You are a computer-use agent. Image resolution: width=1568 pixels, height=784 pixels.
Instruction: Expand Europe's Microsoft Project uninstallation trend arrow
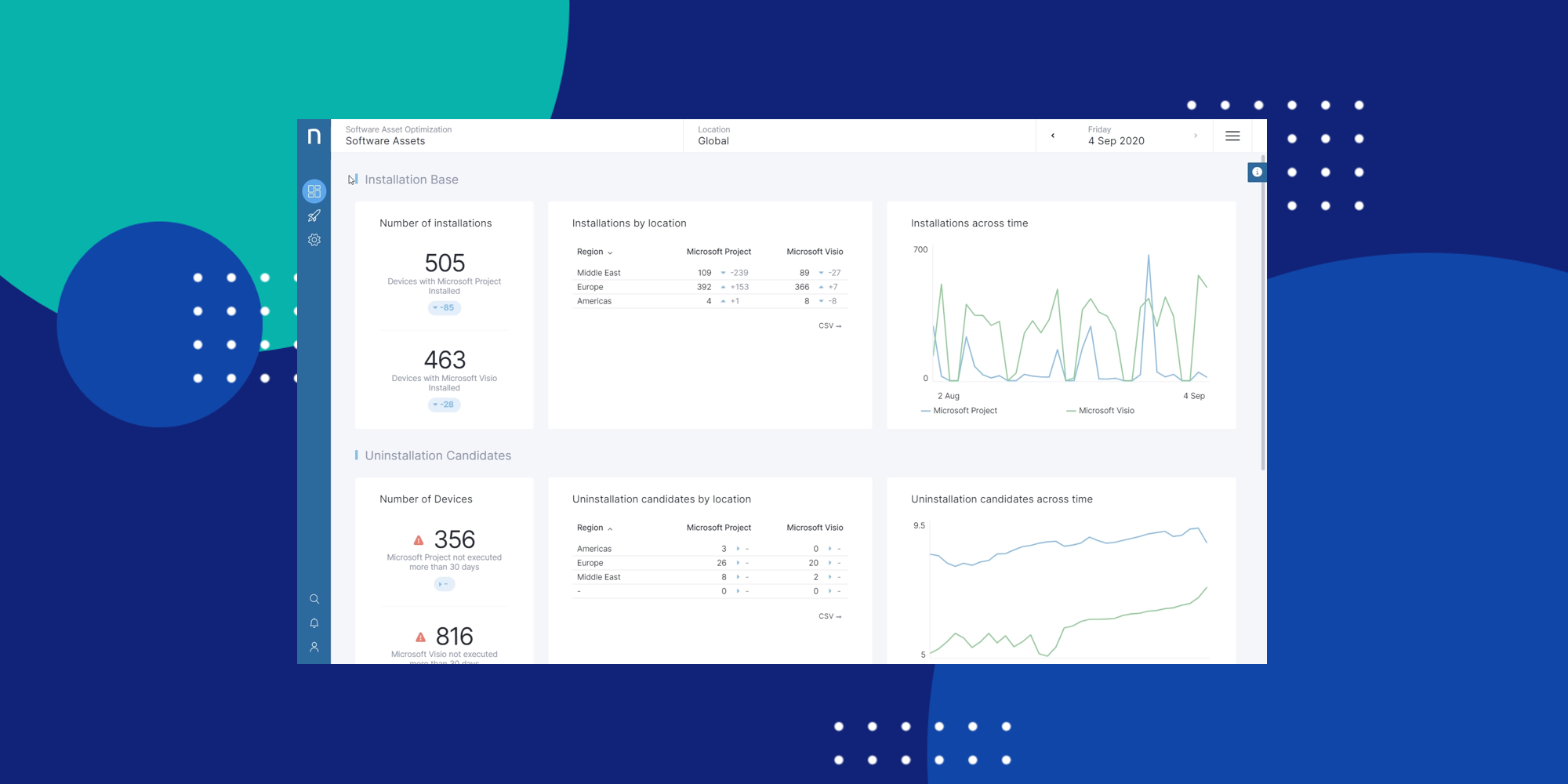point(738,562)
